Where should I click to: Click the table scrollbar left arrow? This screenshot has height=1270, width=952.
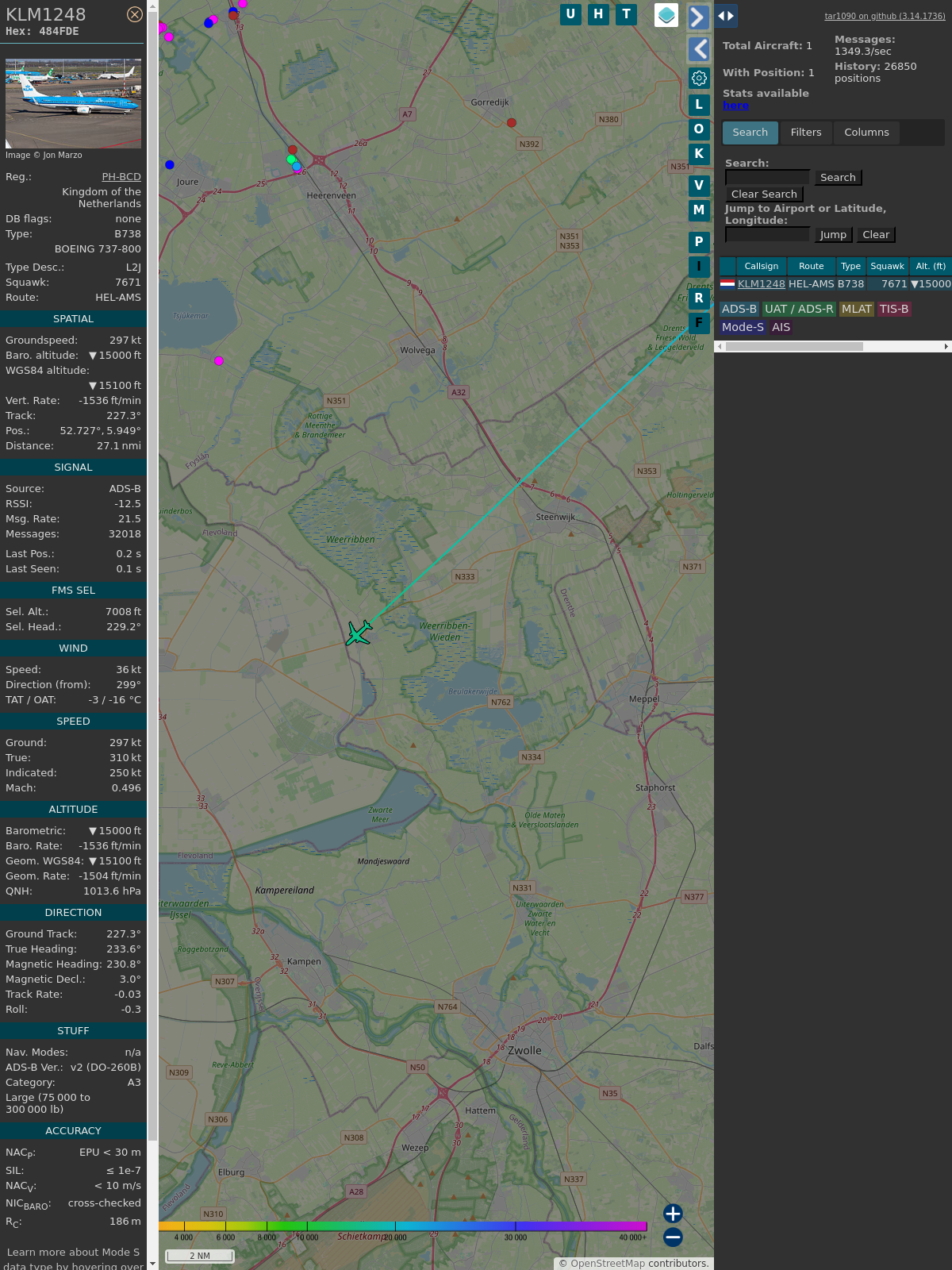coord(720,347)
